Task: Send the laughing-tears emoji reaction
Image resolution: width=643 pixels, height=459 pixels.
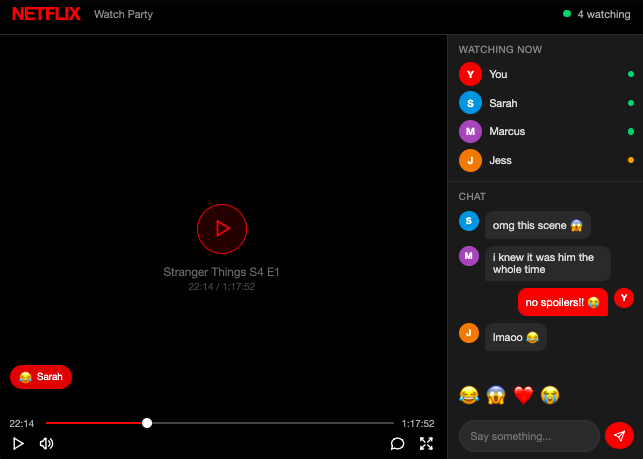Action: point(469,395)
